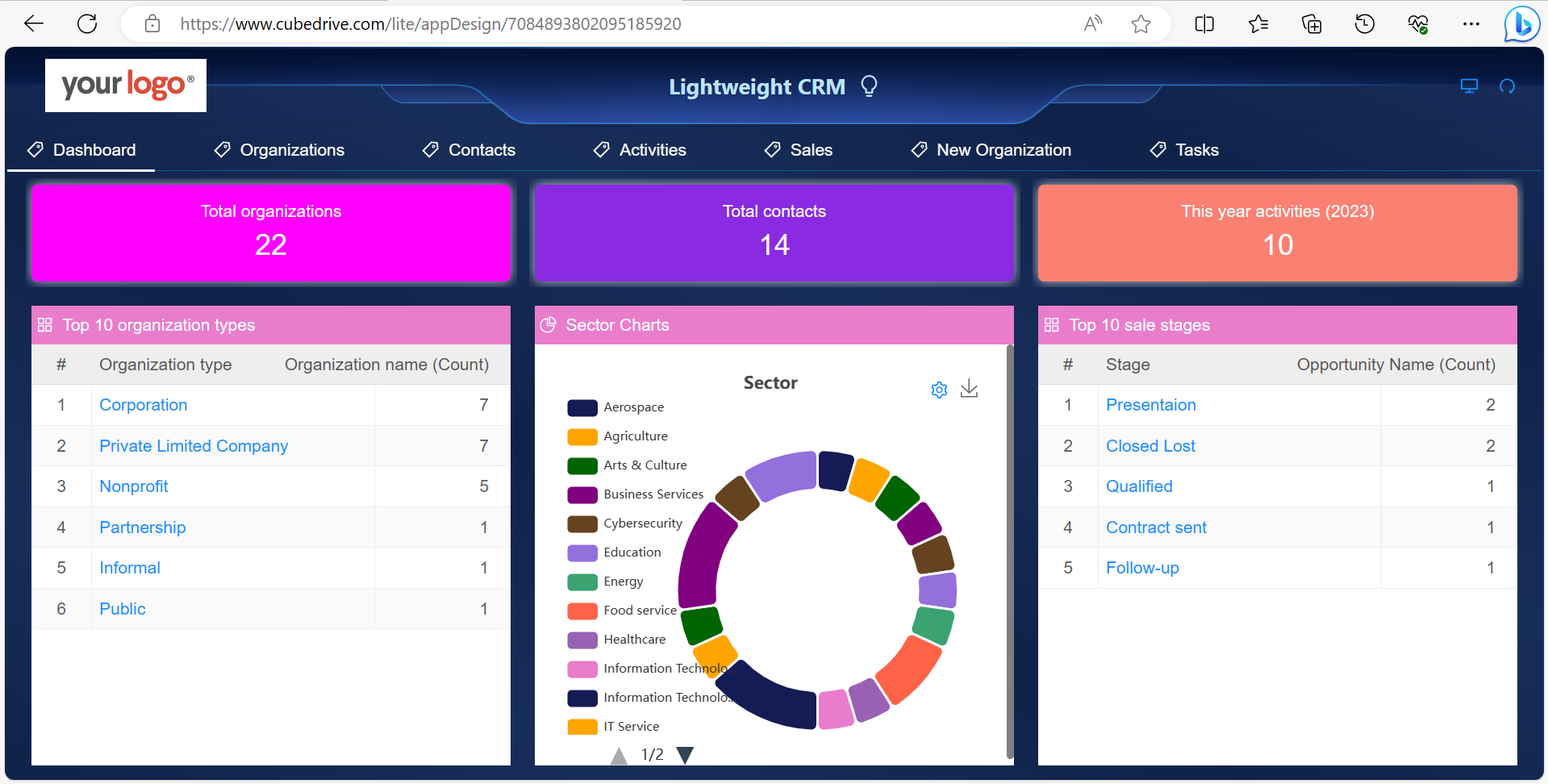Toggle Food service legend entry
The height and width of the screenshot is (784, 1548).
[623, 611]
